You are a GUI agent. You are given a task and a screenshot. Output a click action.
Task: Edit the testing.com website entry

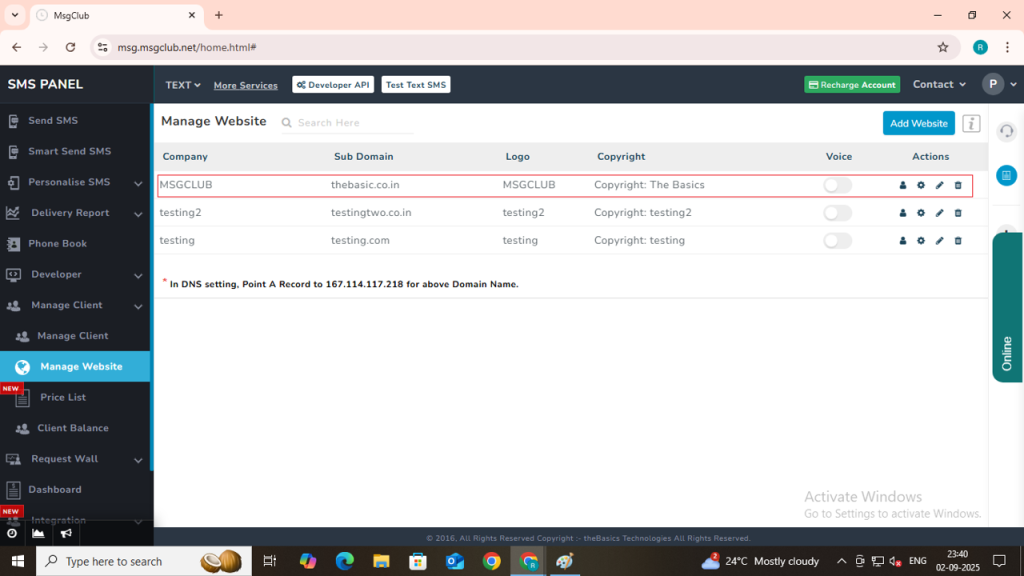(x=939, y=241)
